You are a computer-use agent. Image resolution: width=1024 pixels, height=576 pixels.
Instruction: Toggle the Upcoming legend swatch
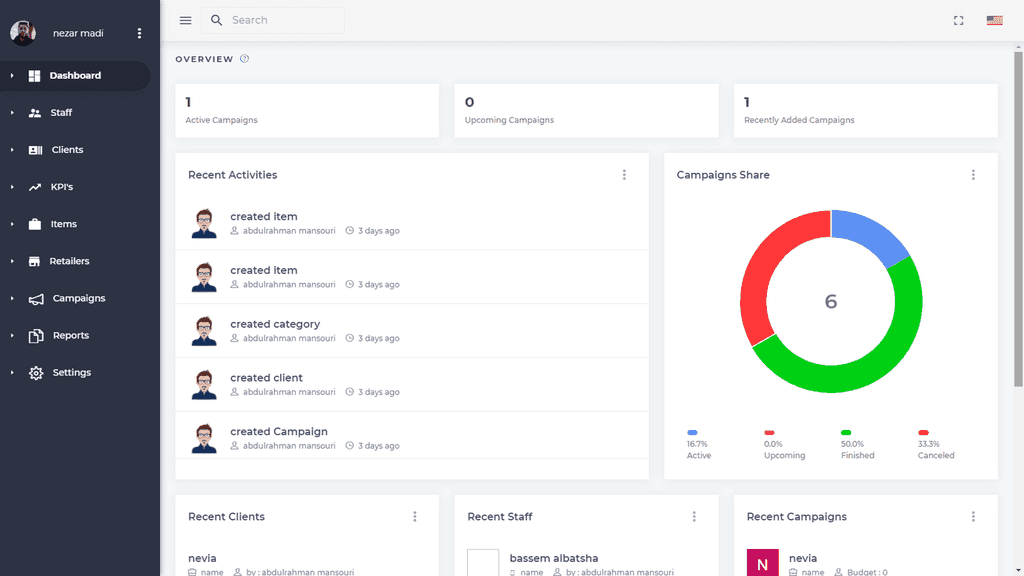click(x=769, y=432)
